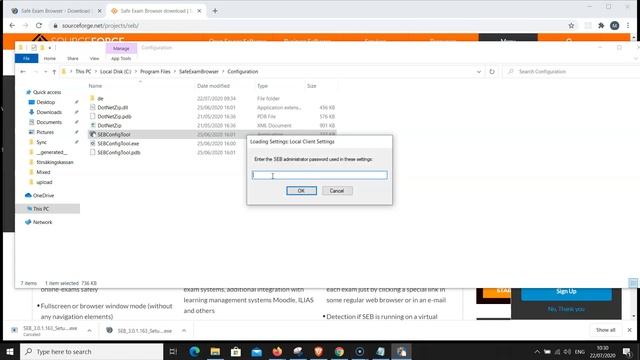640x360 pixels.
Task: Open the _generated_ folder
Action: [x=51, y=152]
